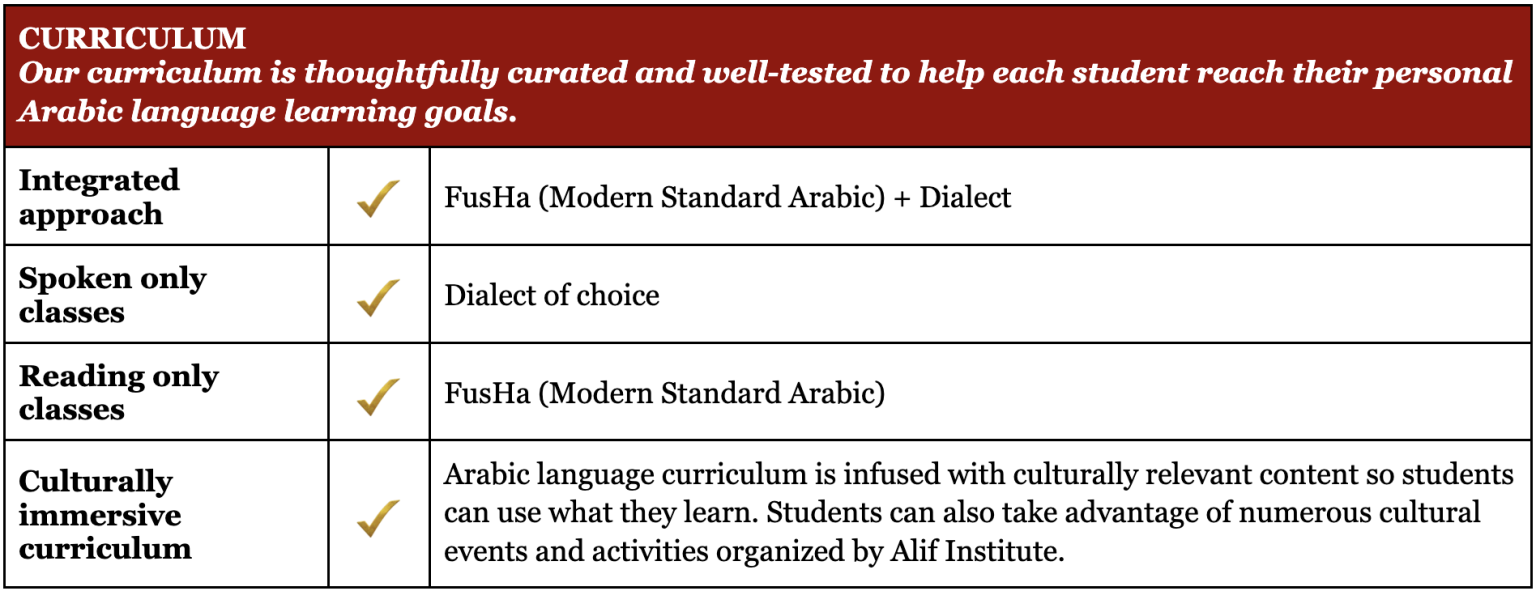Click the word Dialect after the plus sign
1536x591 pixels.
(x=965, y=197)
